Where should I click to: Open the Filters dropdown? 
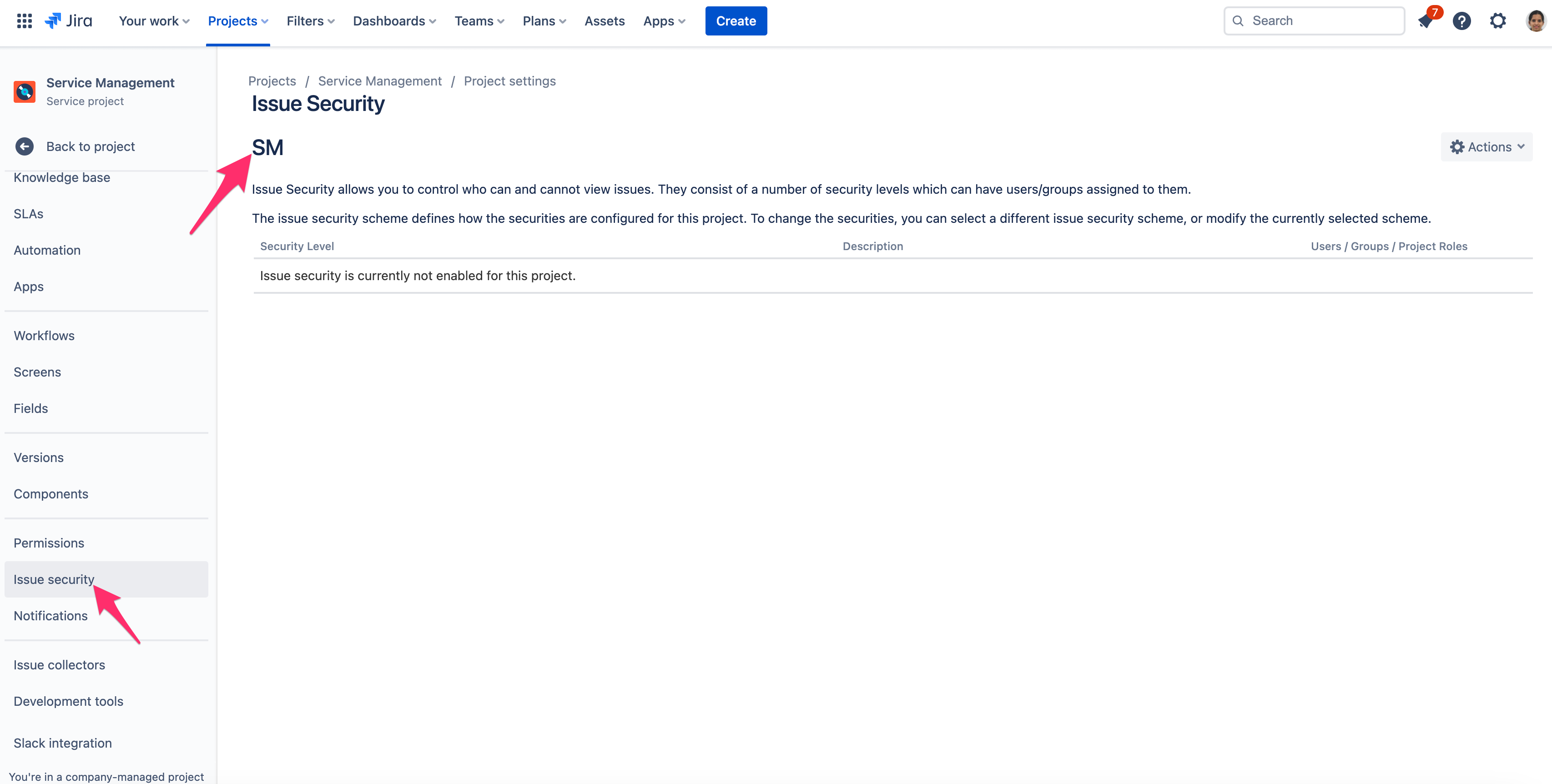pos(310,21)
